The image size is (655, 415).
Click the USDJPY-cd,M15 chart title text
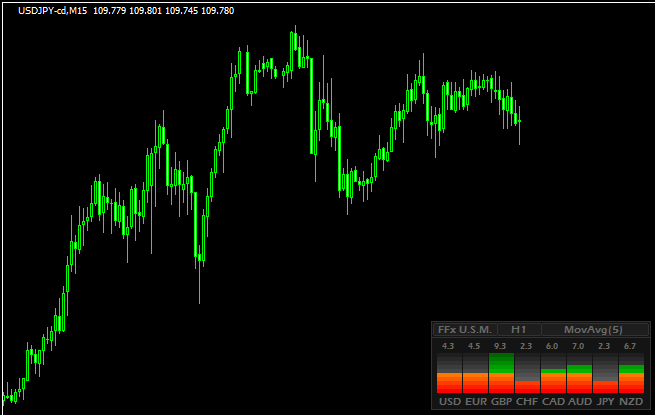click(x=55, y=9)
